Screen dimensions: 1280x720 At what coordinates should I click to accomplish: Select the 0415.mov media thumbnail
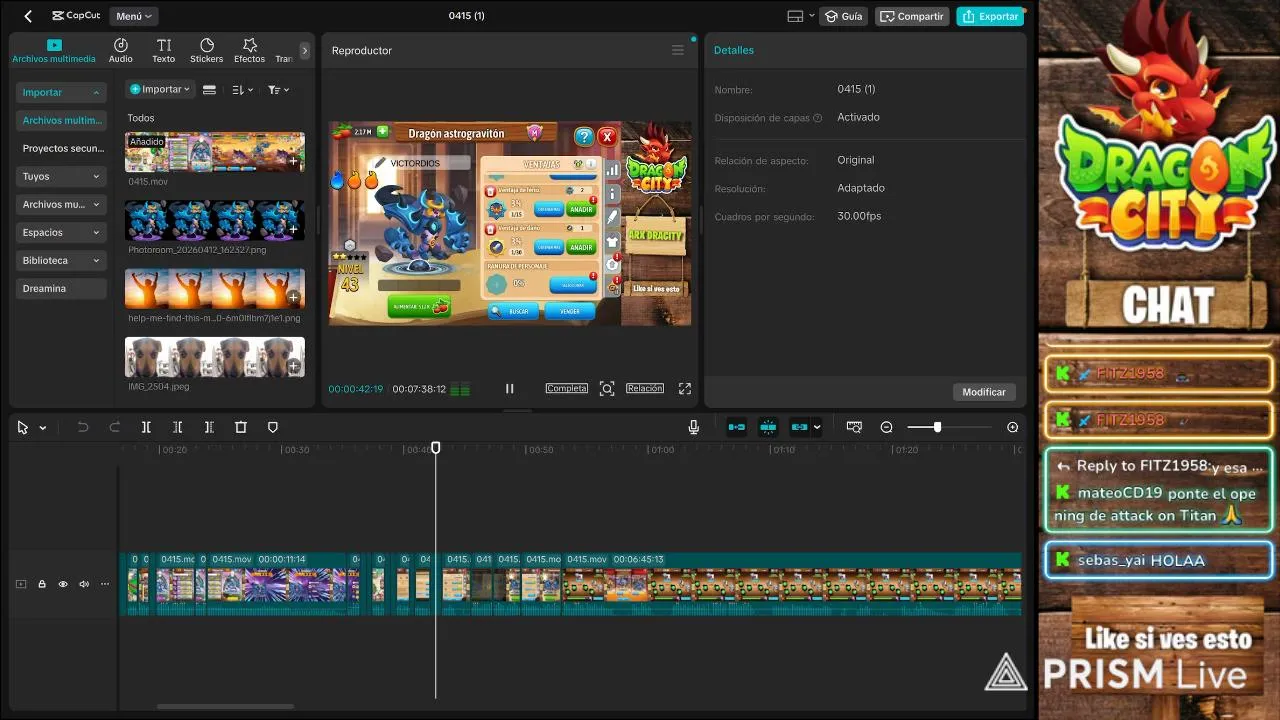(x=215, y=152)
